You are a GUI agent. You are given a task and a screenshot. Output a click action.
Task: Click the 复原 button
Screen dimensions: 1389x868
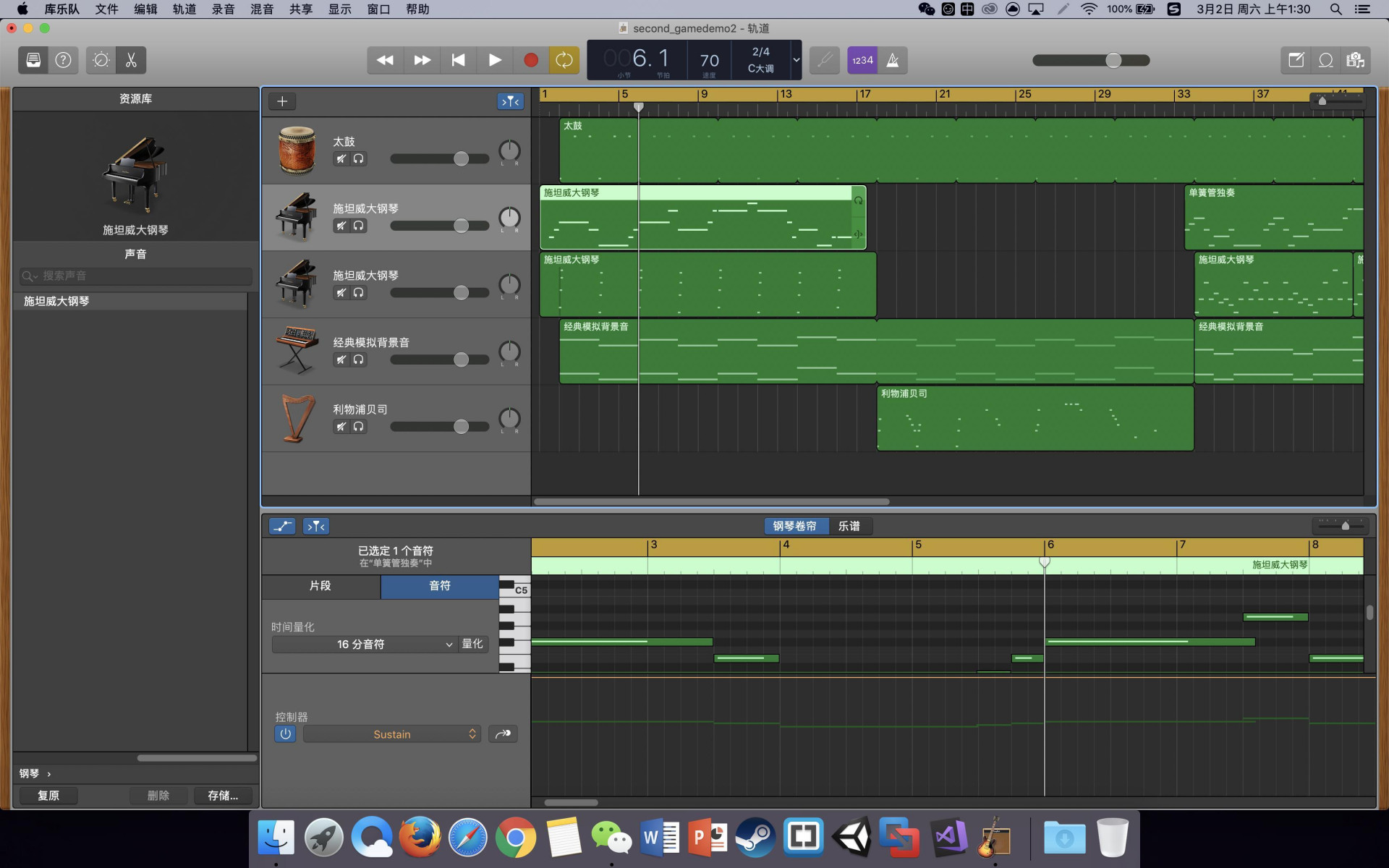(48, 796)
